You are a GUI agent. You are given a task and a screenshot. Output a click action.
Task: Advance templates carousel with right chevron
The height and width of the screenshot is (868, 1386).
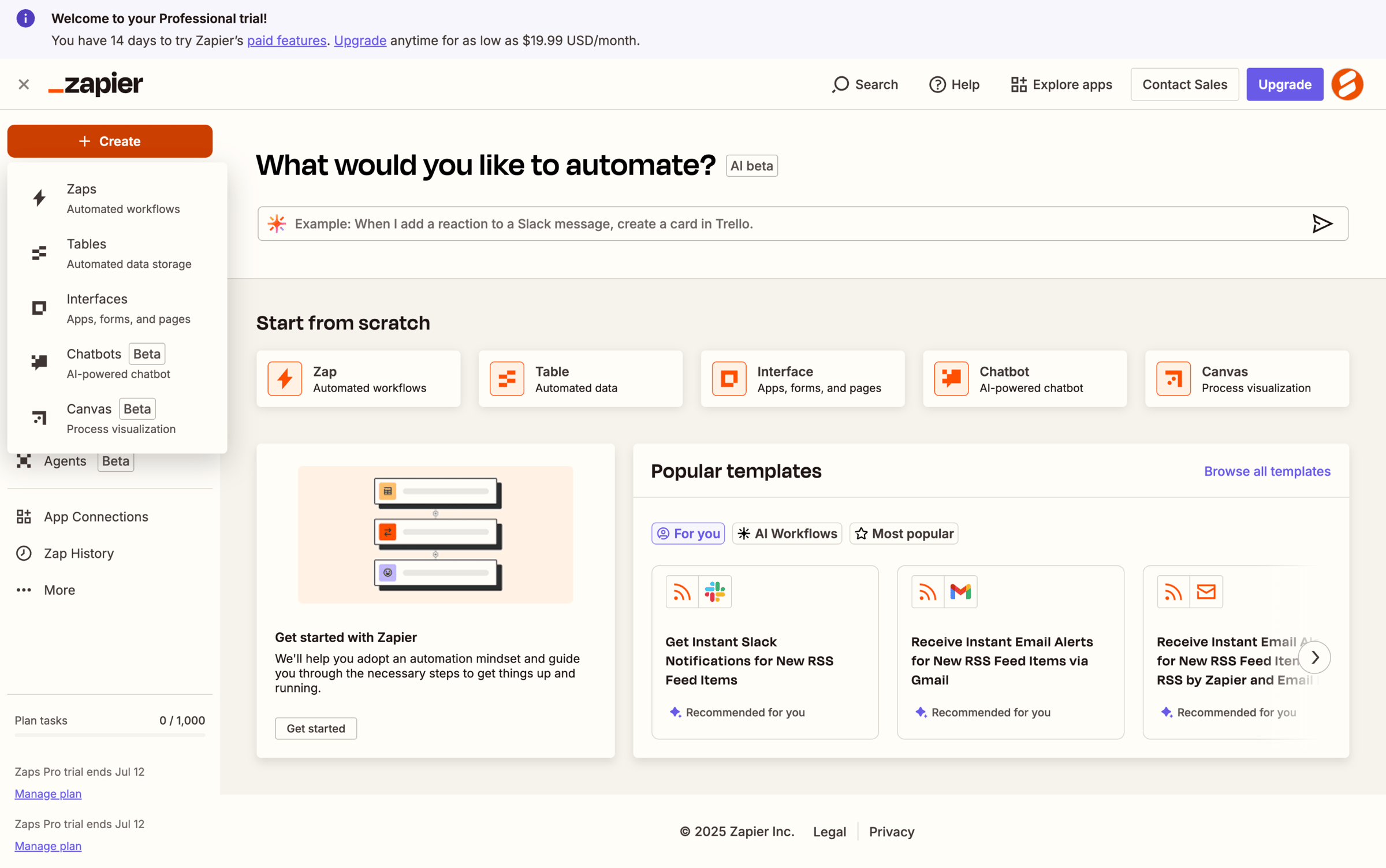click(1314, 657)
